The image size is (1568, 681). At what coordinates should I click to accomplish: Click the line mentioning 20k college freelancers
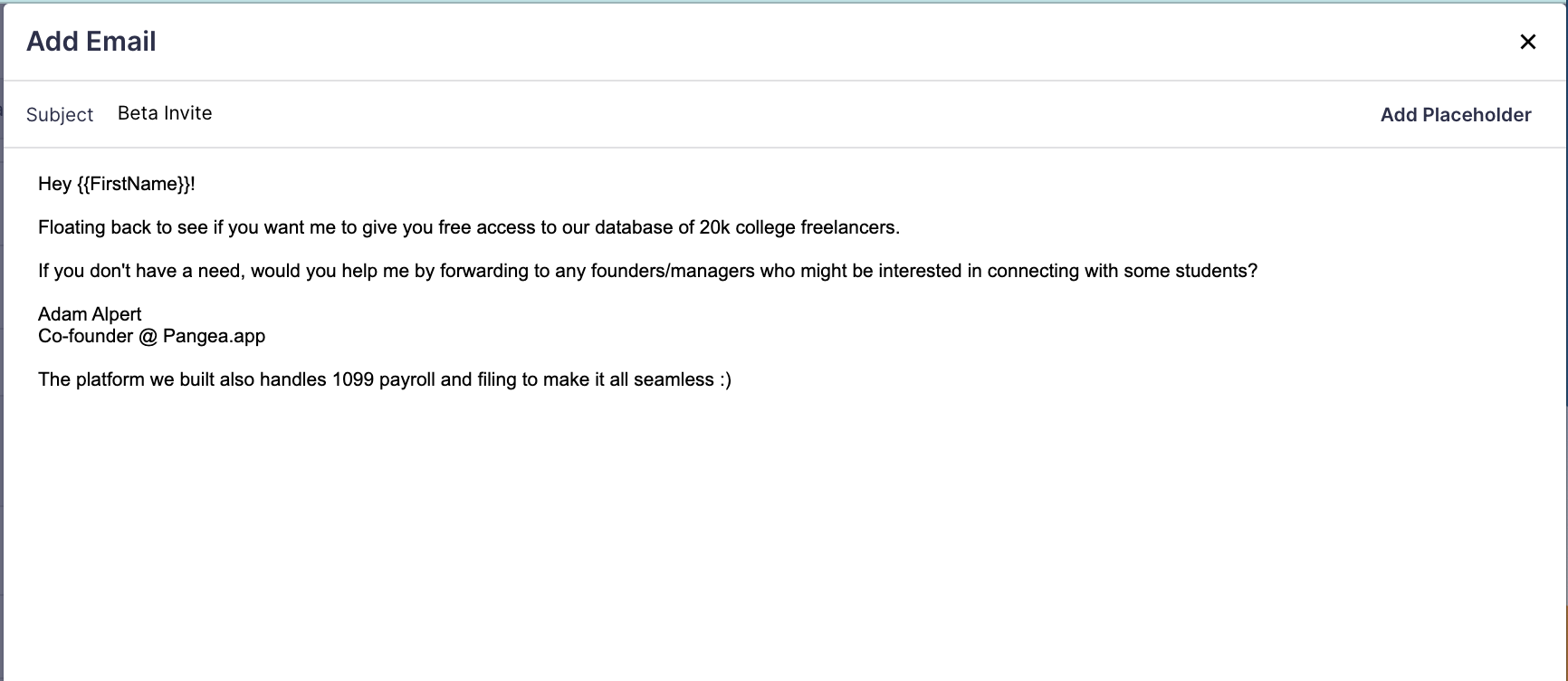pyautogui.click(x=469, y=227)
